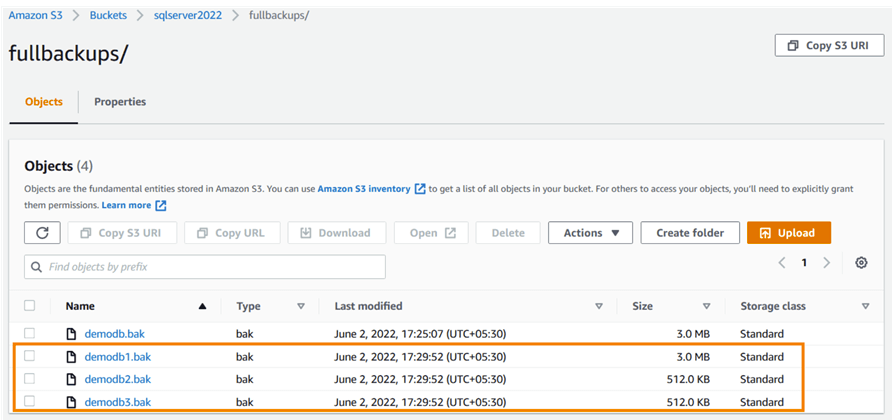892x420 pixels.
Task: Click the orange Upload button
Action: 789,233
